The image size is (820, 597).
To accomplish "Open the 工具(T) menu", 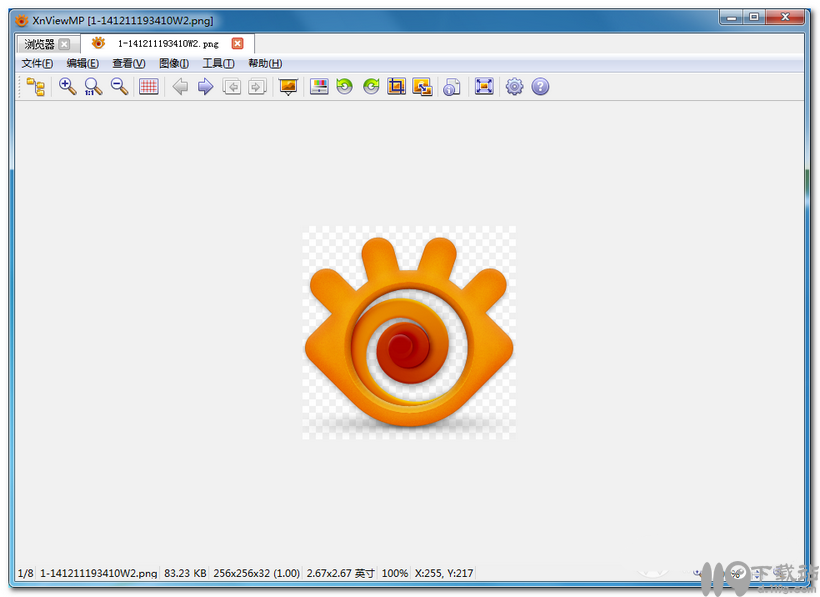I will [x=218, y=63].
